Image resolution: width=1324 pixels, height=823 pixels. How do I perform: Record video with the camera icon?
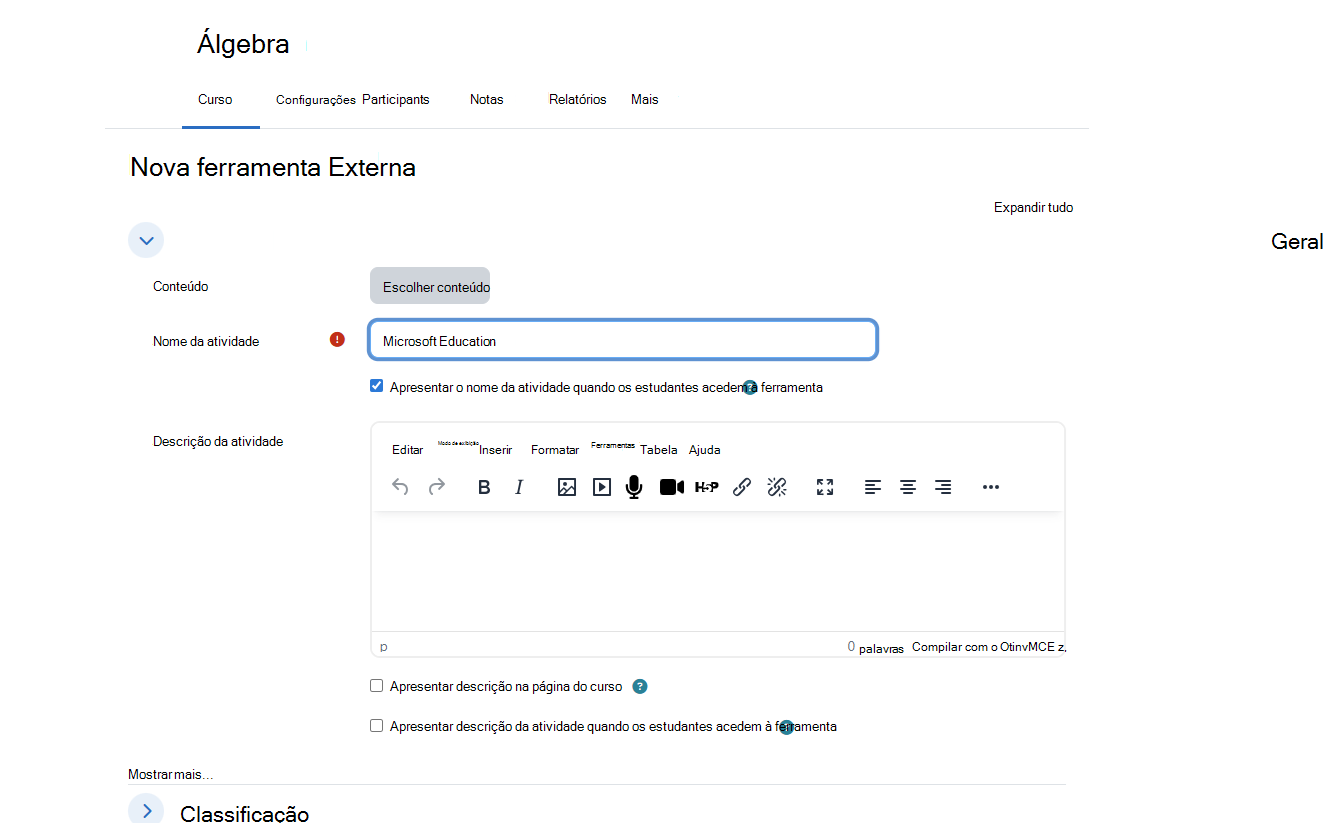click(x=672, y=487)
